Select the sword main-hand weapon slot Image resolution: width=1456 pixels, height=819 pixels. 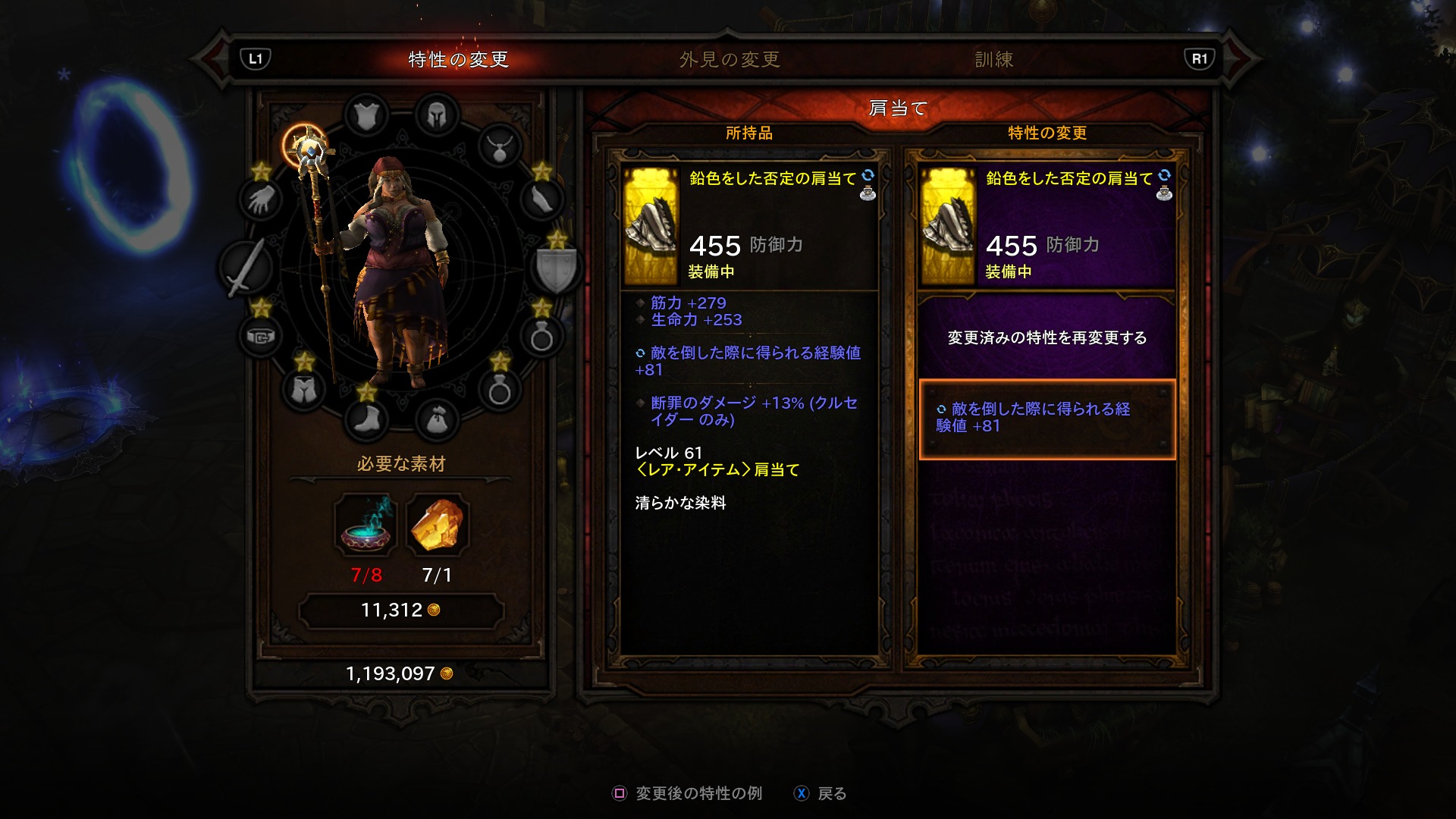click(x=246, y=267)
